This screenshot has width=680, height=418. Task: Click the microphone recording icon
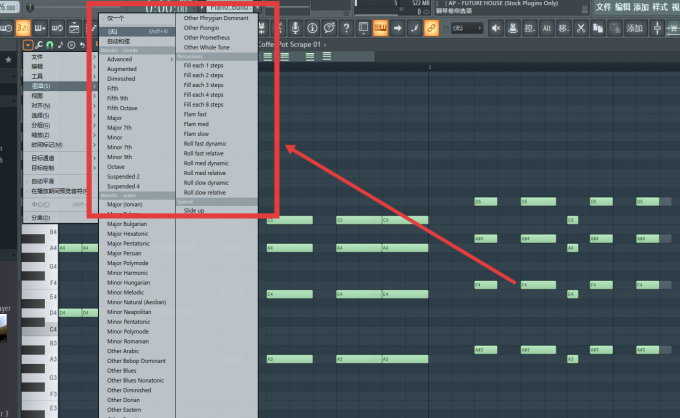pyautogui.click(x=295, y=28)
